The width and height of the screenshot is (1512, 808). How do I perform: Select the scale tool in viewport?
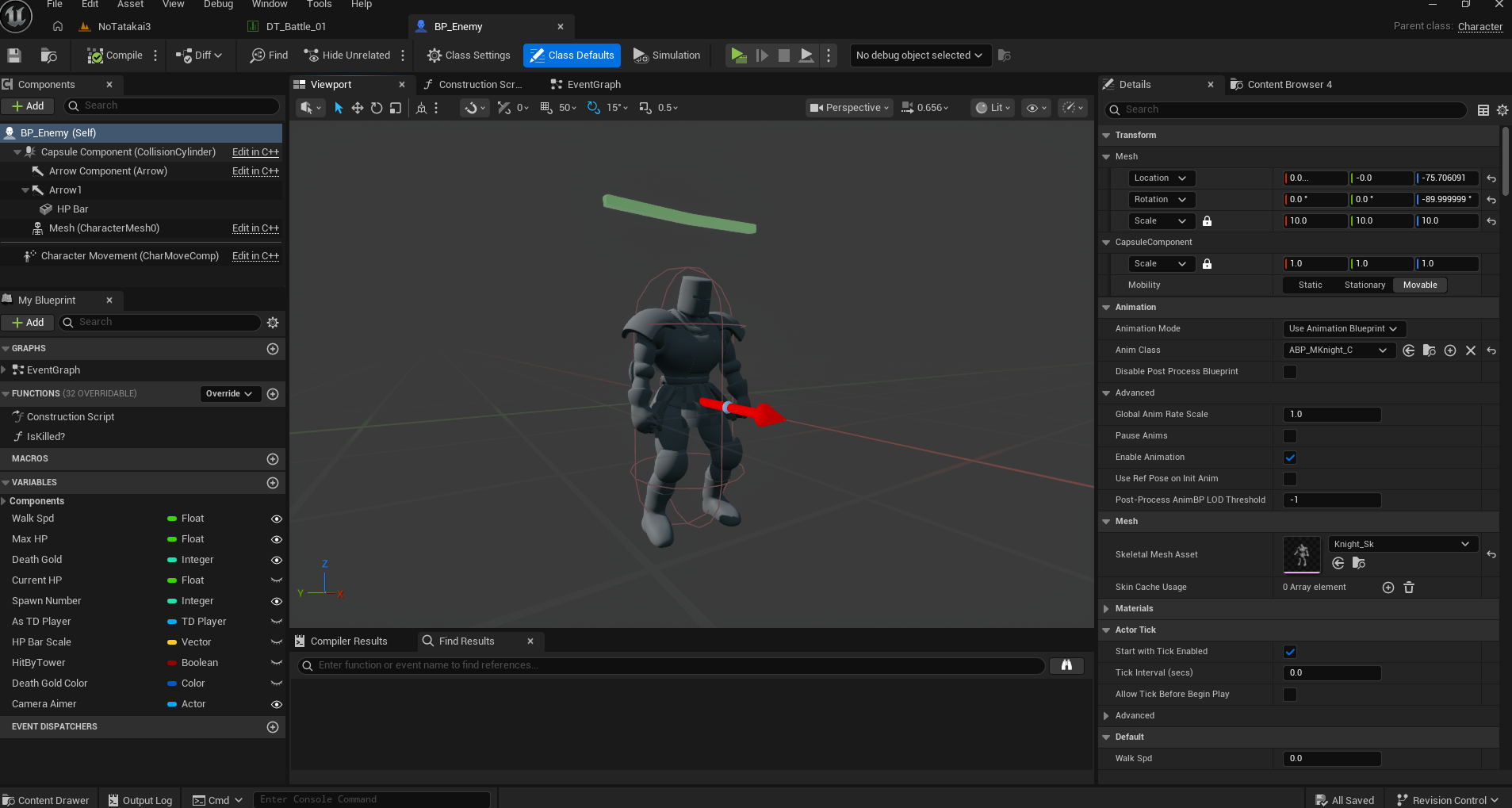coord(396,108)
